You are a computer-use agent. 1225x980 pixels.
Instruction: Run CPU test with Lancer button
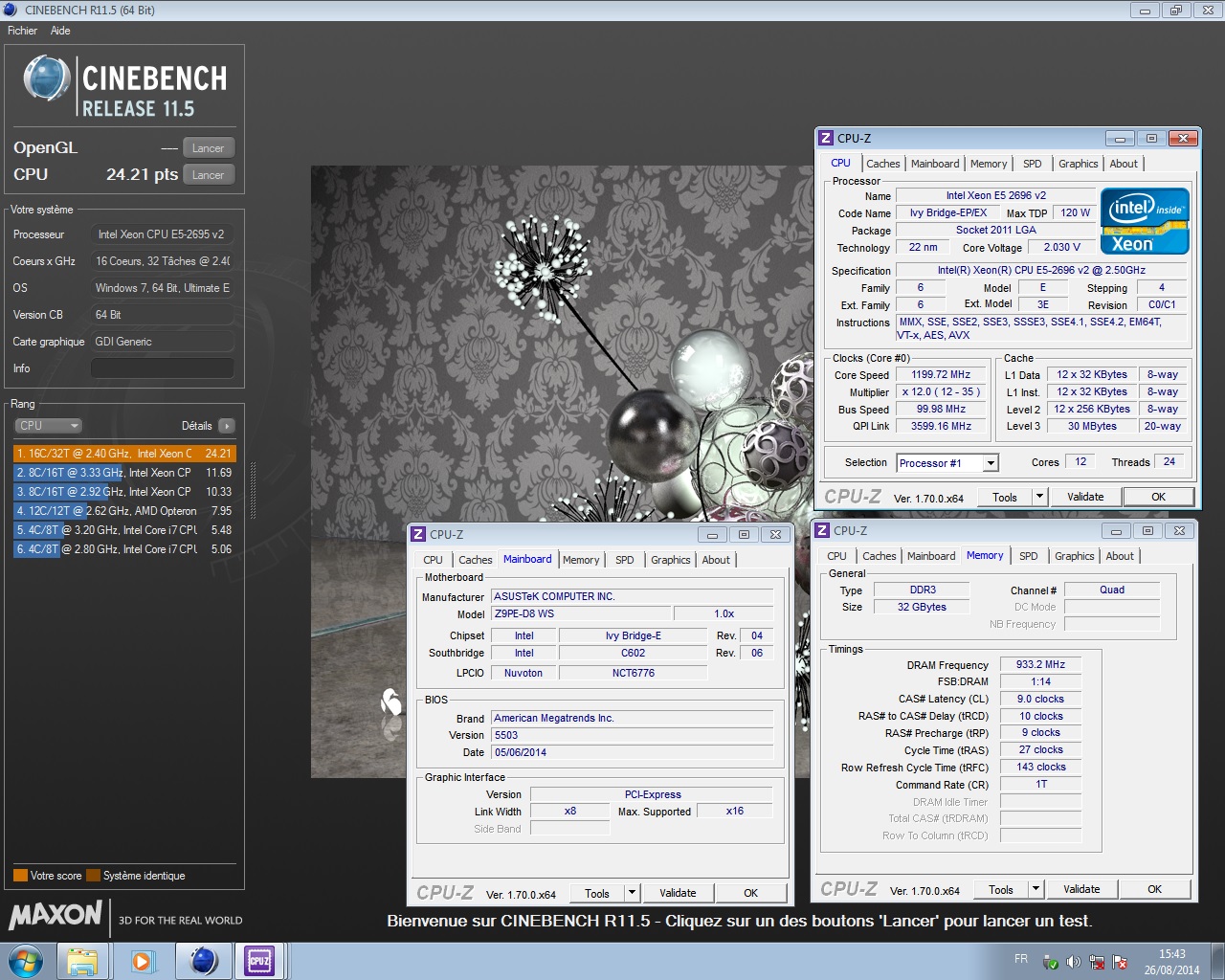[x=208, y=175]
